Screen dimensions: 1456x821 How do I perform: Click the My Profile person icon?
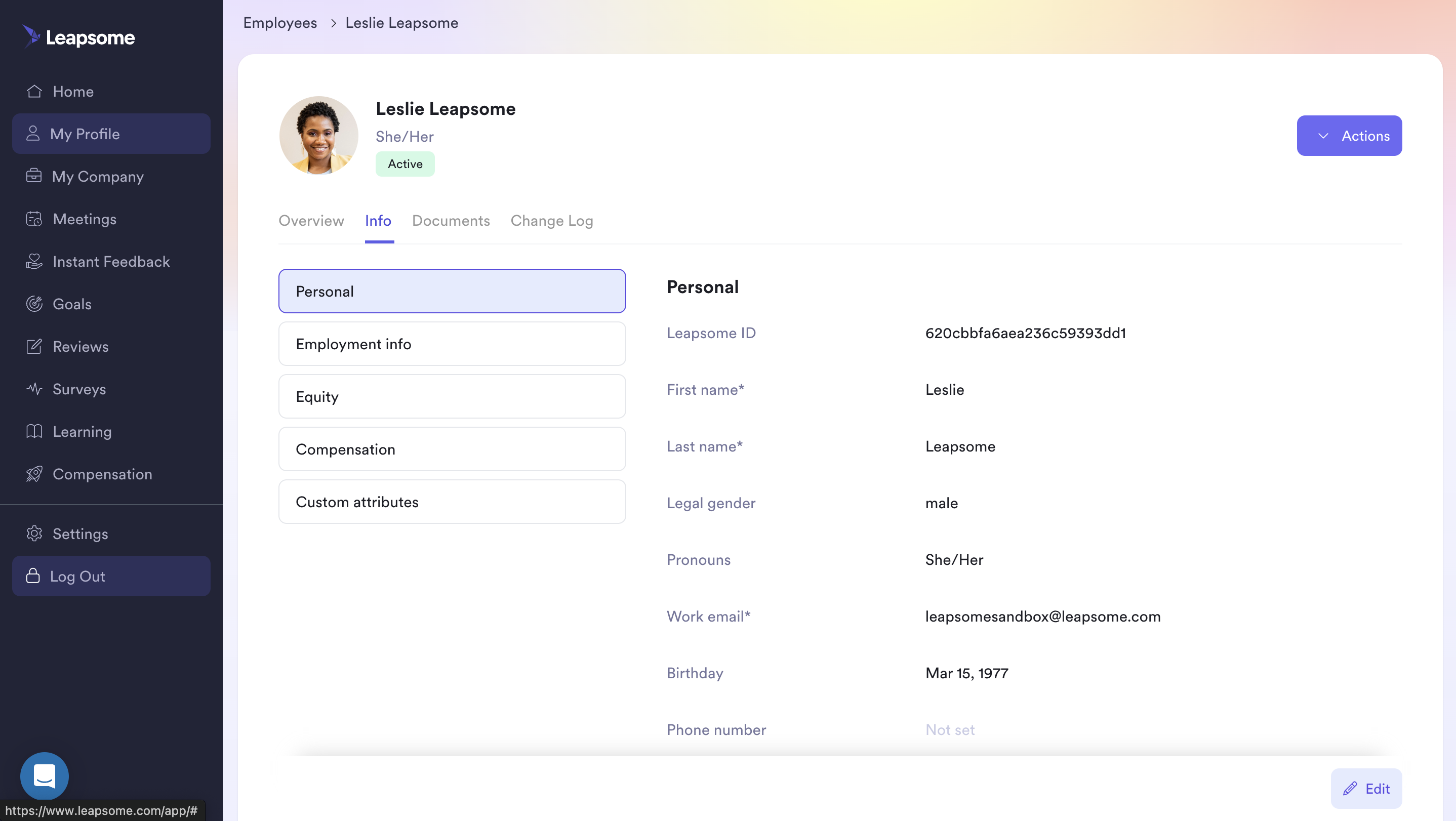point(33,133)
